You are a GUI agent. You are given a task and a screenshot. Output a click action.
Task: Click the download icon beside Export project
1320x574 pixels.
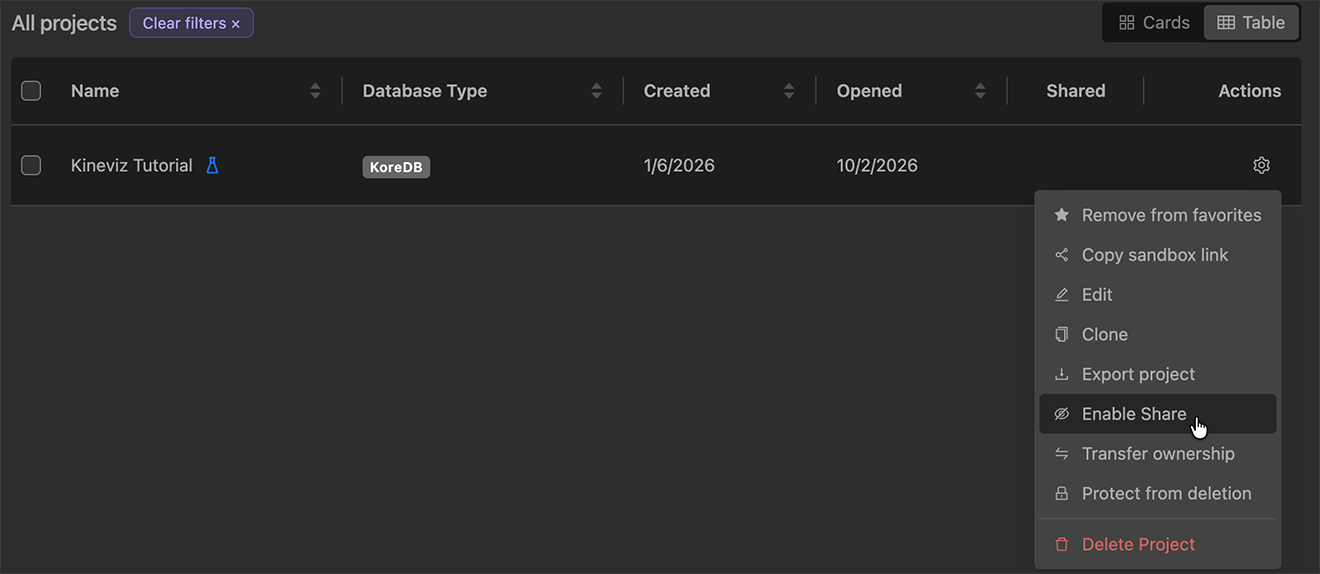[x=1062, y=374]
